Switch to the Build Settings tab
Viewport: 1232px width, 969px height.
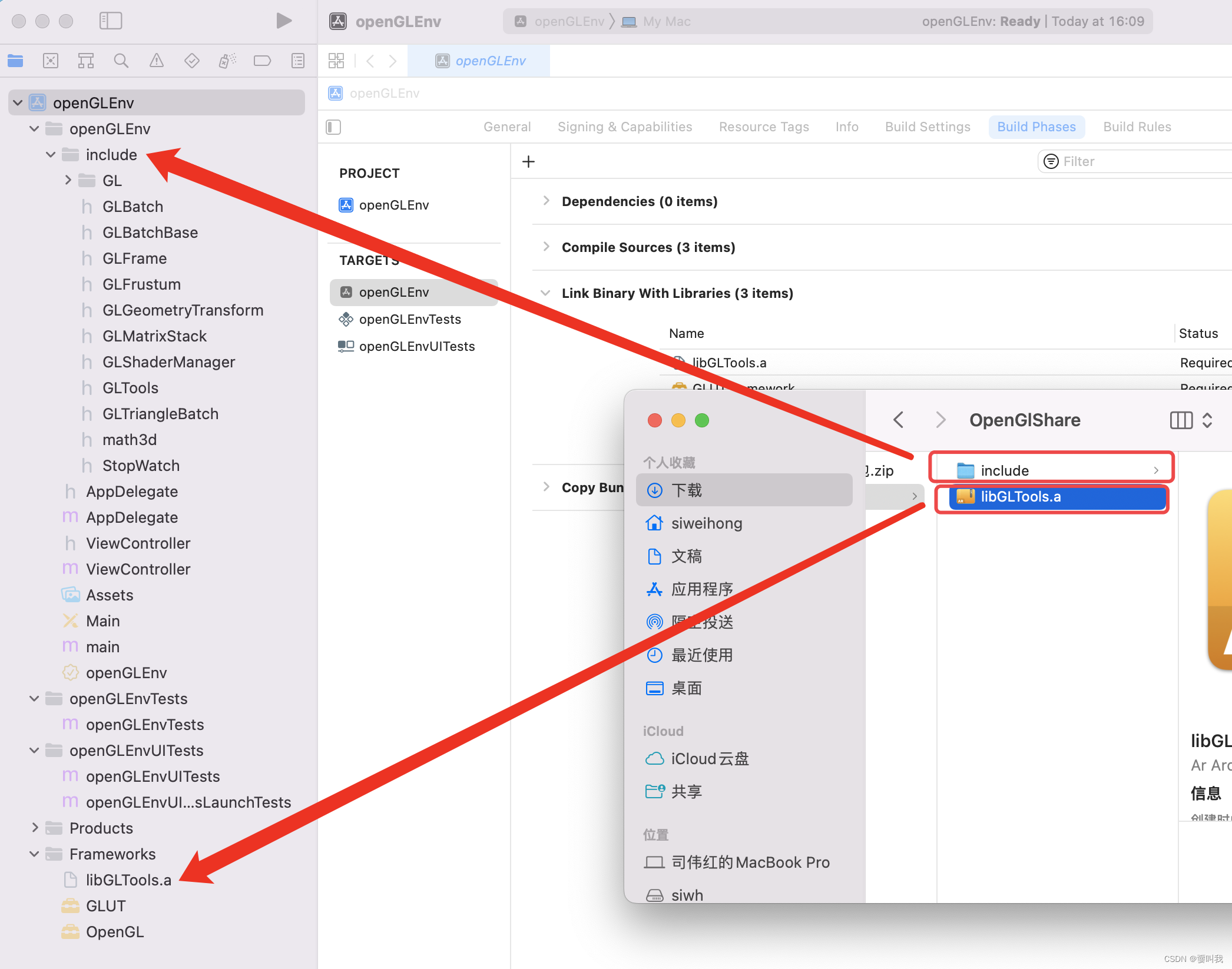pyautogui.click(x=927, y=127)
